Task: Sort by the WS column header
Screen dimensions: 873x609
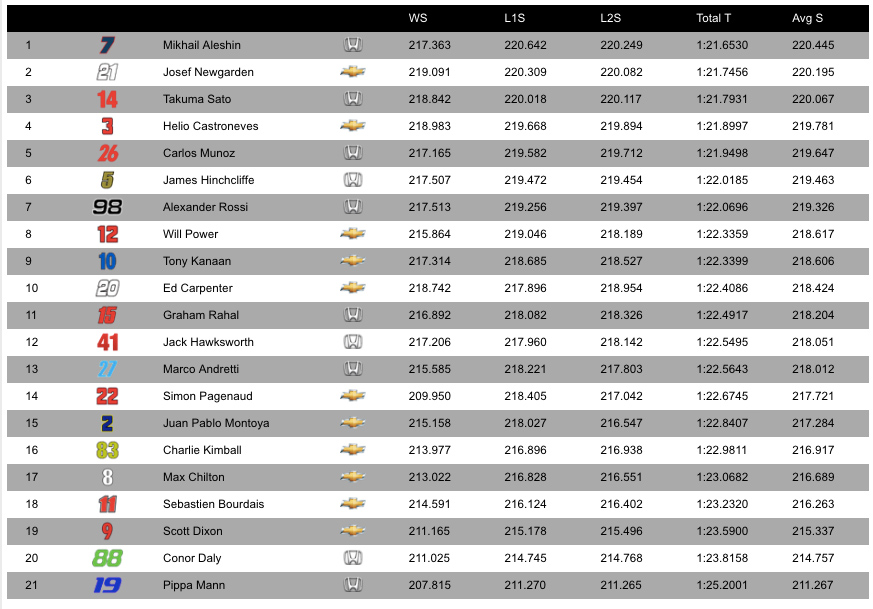Action: pos(418,18)
